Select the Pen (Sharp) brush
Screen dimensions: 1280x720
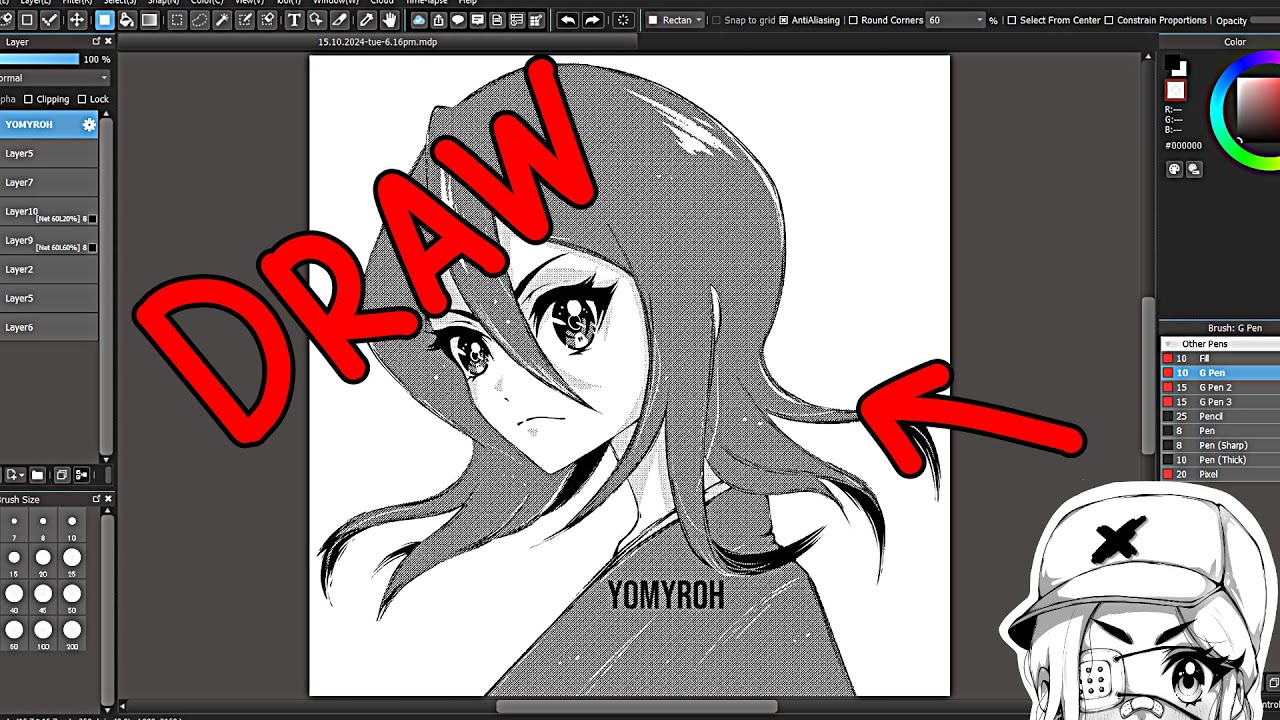(1220, 445)
